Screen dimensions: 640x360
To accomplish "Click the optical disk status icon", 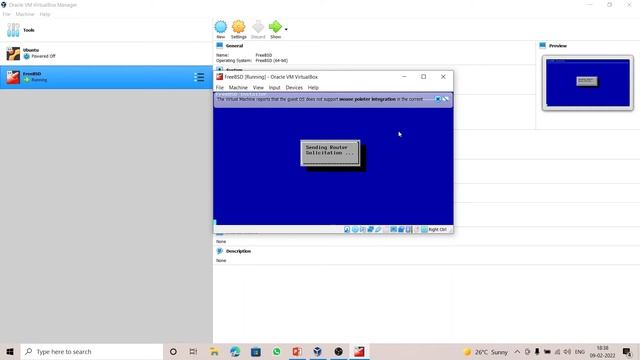I will [x=355, y=229].
